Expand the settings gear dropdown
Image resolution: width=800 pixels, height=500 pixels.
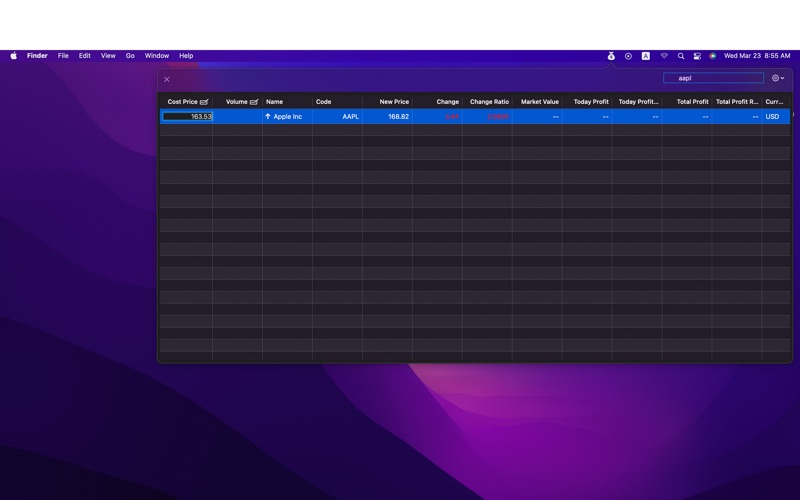click(777, 78)
